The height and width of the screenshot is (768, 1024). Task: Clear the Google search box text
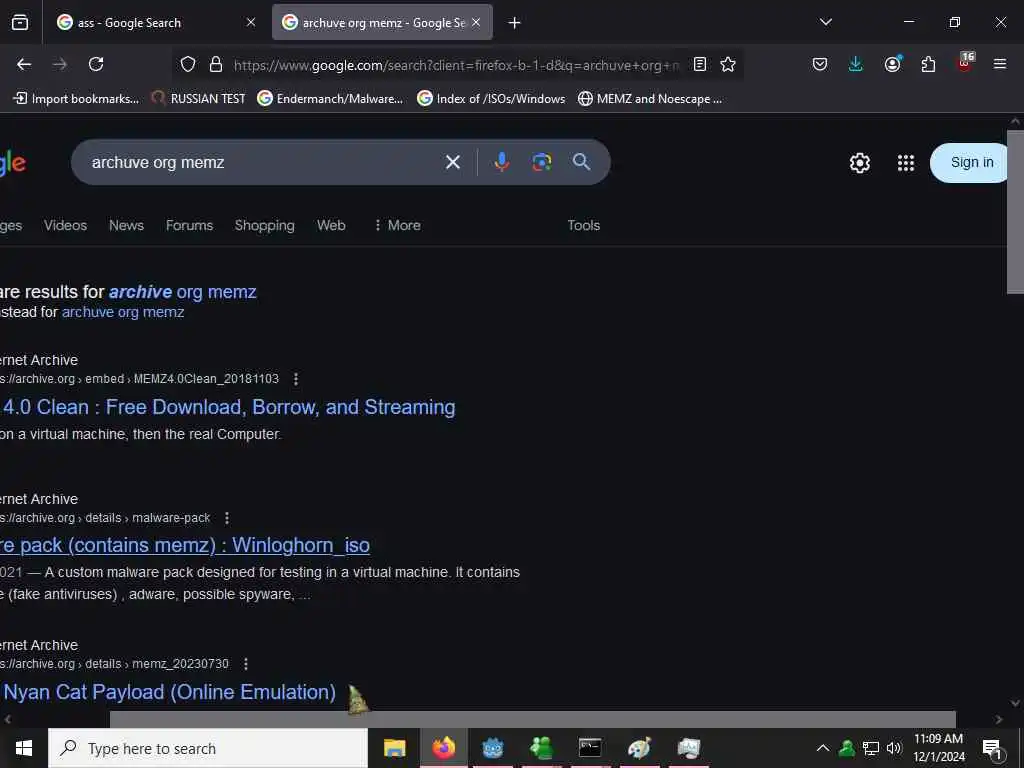453,162
